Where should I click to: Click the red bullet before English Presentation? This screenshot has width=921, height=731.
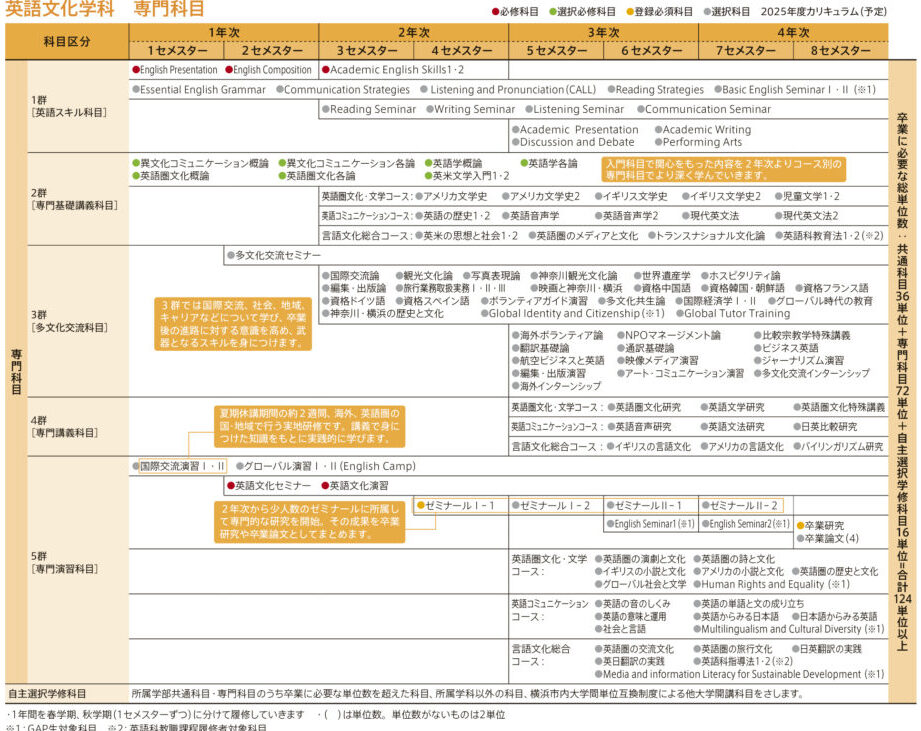pyautogui.click(x=136, y=70)
